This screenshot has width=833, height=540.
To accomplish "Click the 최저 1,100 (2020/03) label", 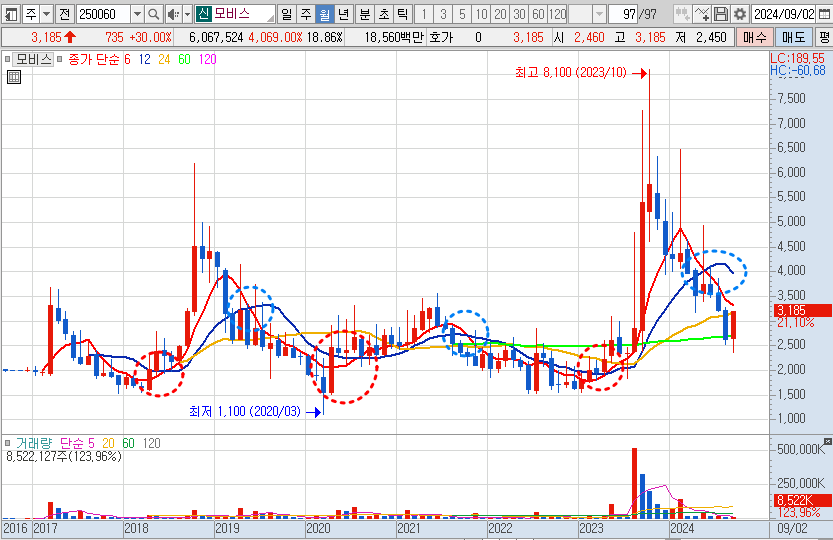I will coord(245,411).
